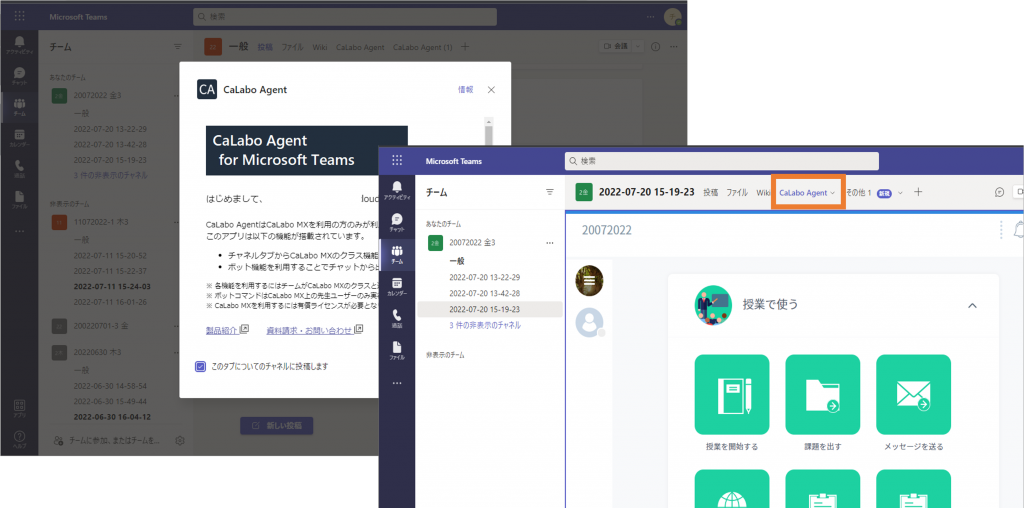Click grey user avatar in CaLabo panel

(x=589, y=321)
